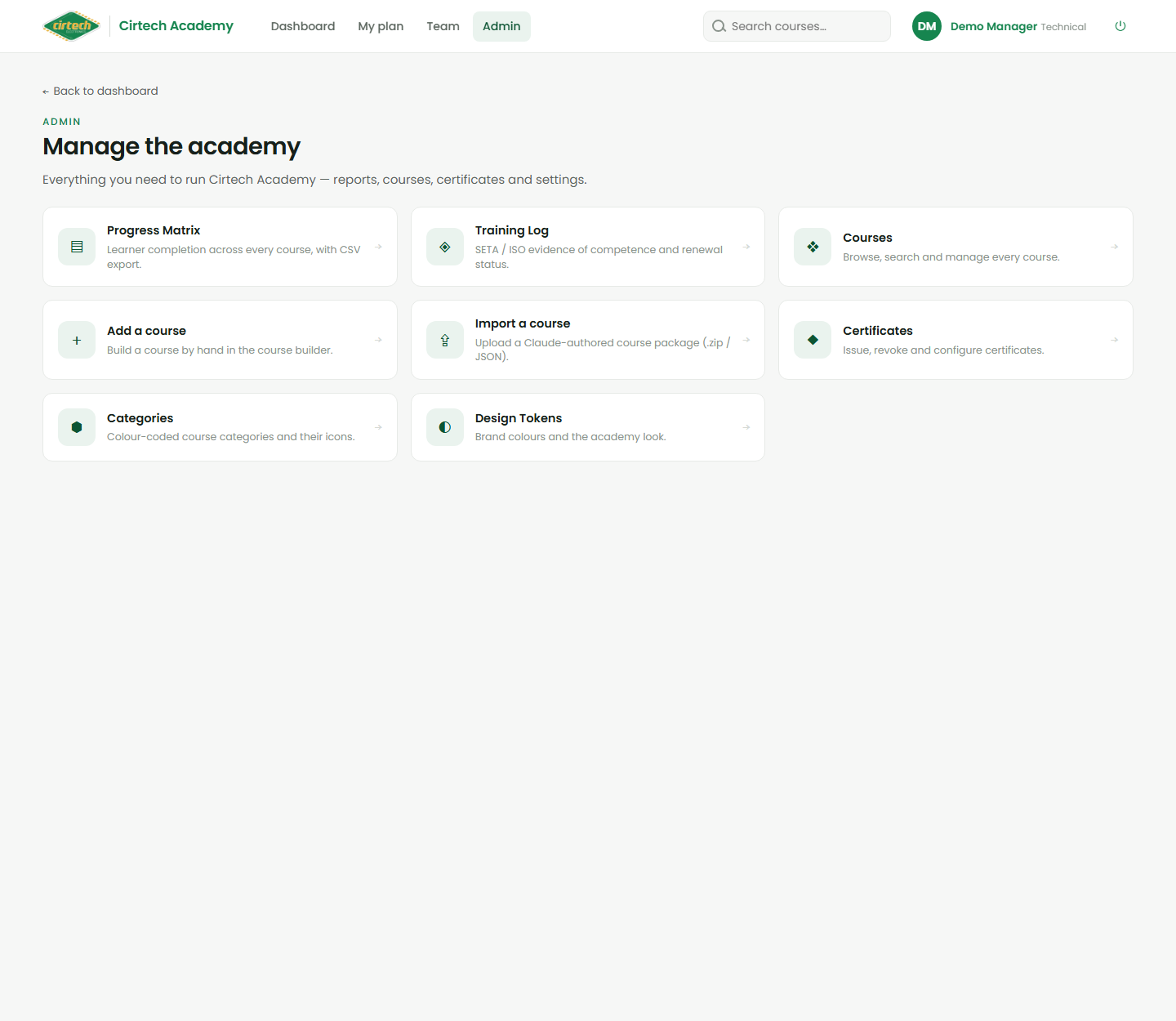Click the arrow on Certificates card
Screen dimensions: 1176x1021
click(1115, 340)
